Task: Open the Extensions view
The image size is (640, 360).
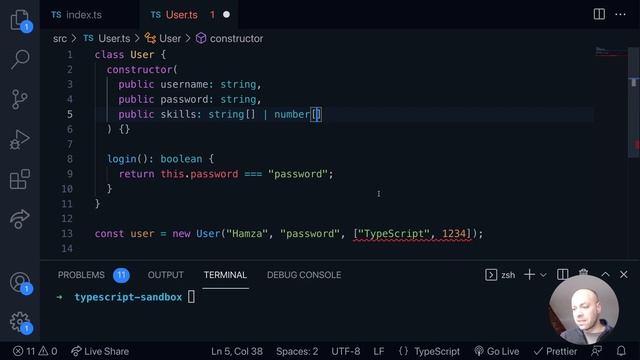Action: [x=20, y=180]
